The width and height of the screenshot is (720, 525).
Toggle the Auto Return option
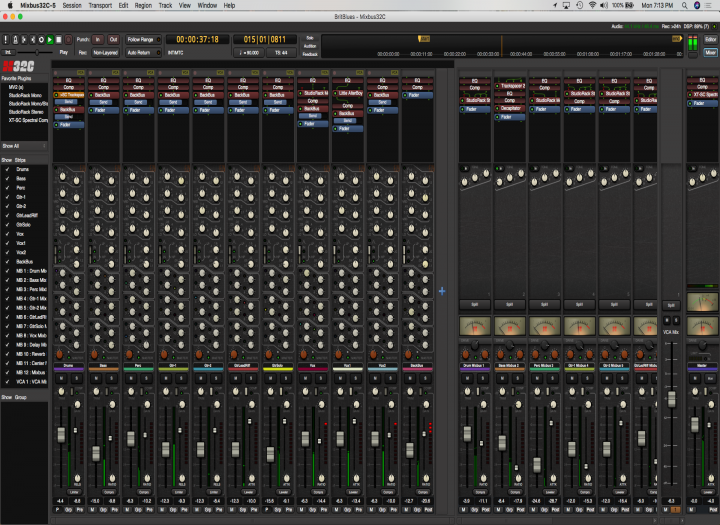(144, 52)
